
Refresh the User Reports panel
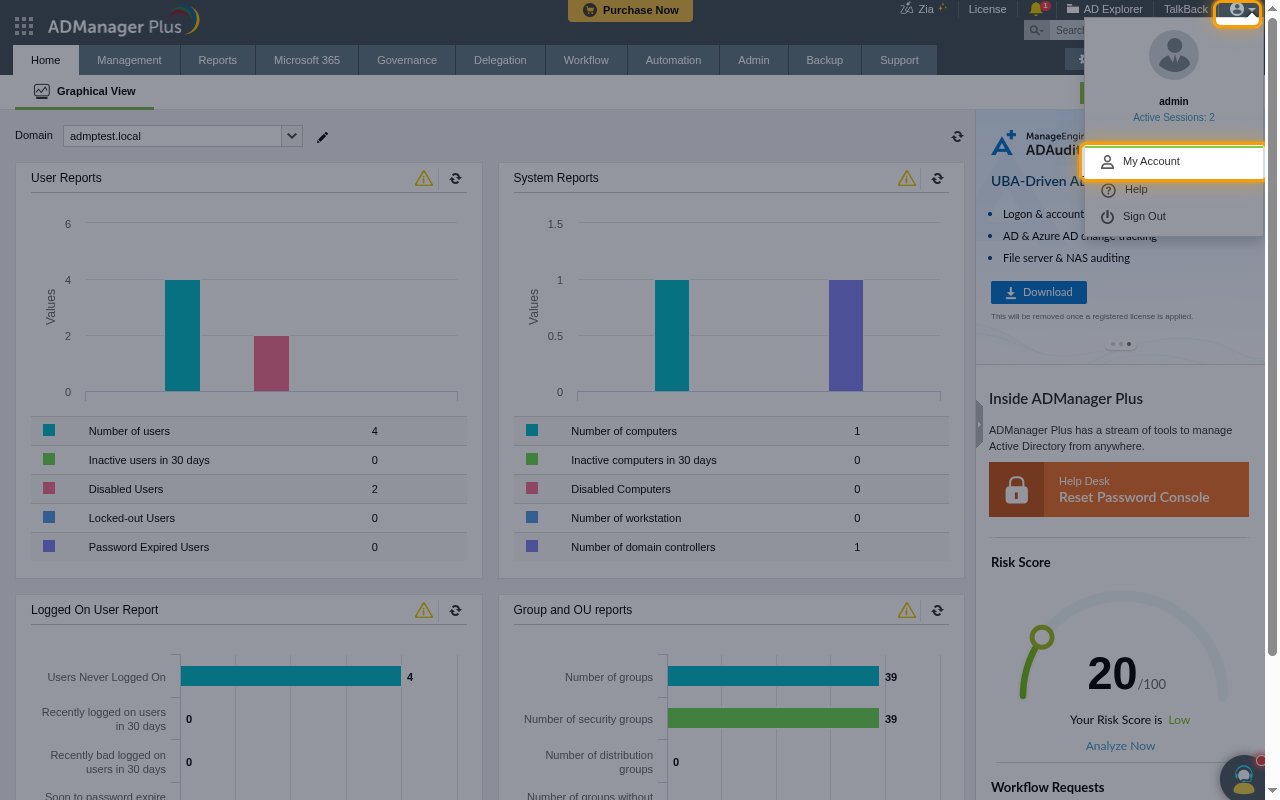pos(456,178)
